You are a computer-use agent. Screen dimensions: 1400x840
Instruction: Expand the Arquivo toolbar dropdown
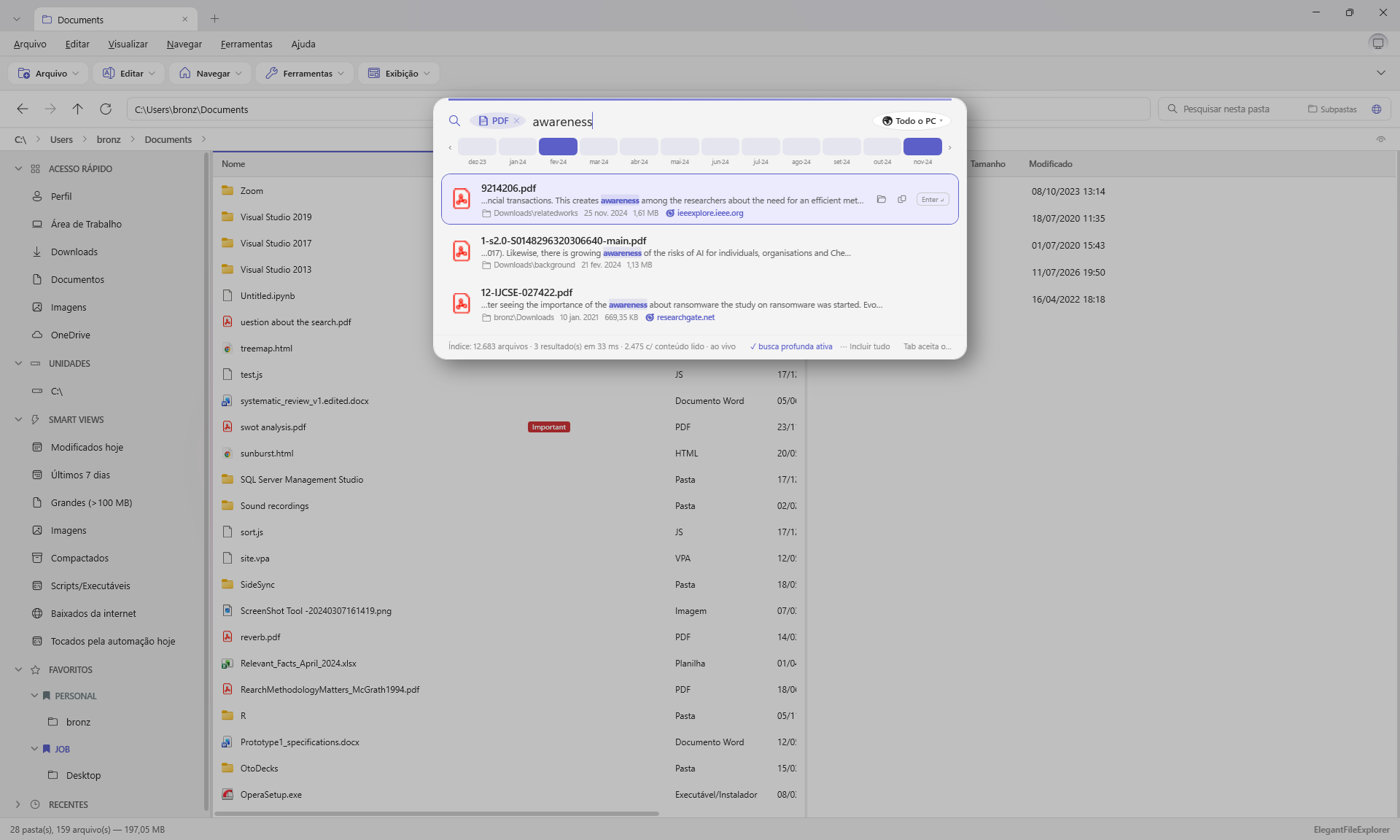point(48,73)
